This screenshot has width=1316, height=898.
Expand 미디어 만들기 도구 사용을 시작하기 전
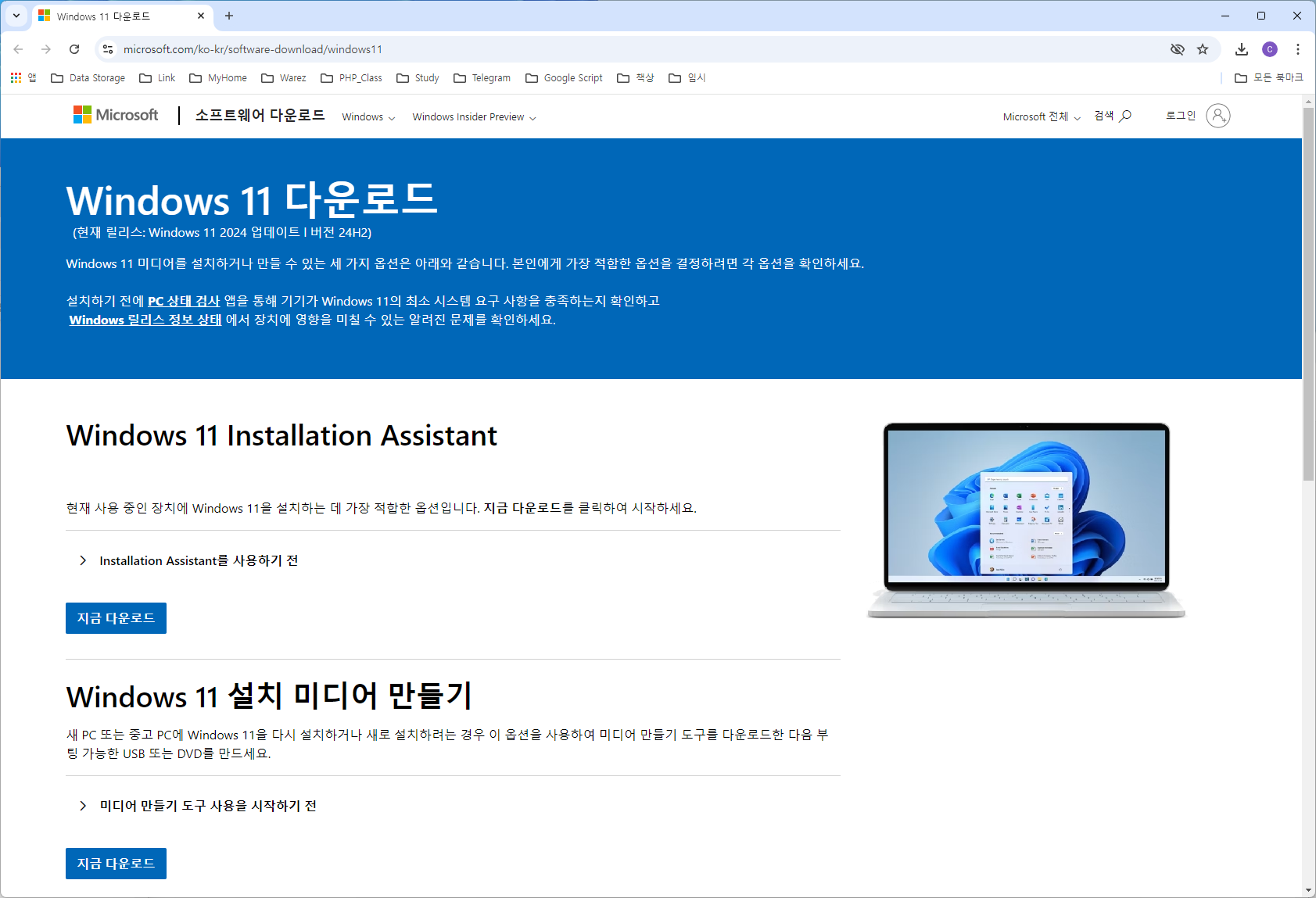pyautogui.click(x=197, y=806)
